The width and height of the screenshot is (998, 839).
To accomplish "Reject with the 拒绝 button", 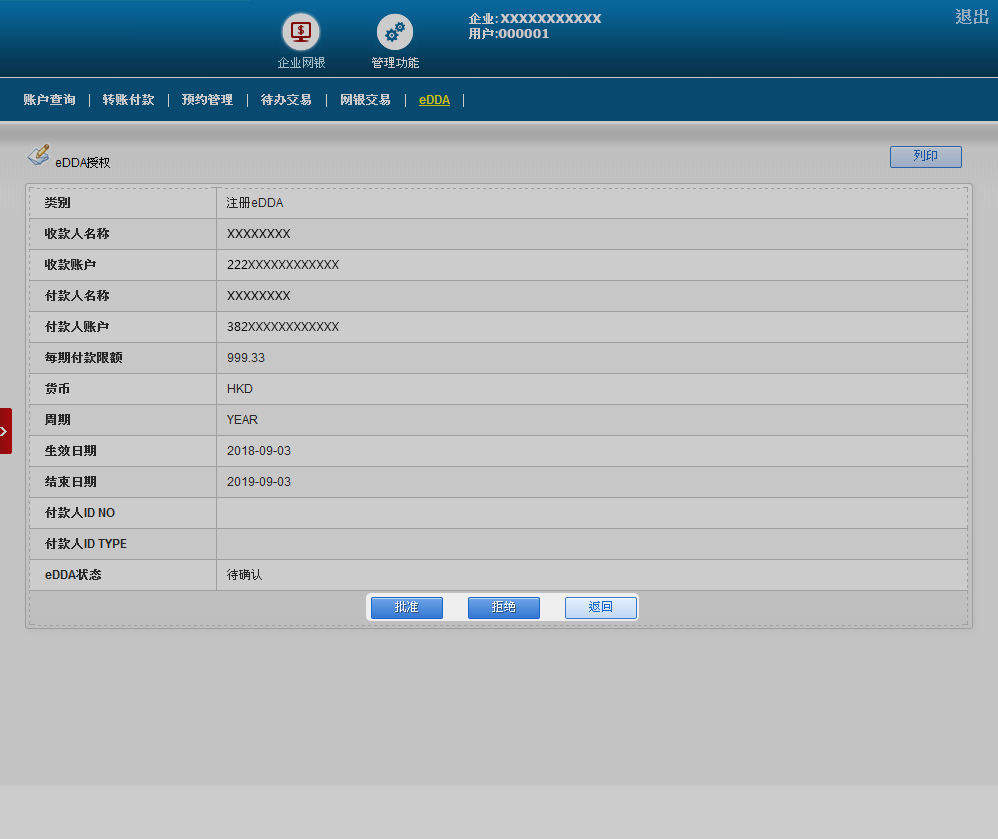I will 503,607.
